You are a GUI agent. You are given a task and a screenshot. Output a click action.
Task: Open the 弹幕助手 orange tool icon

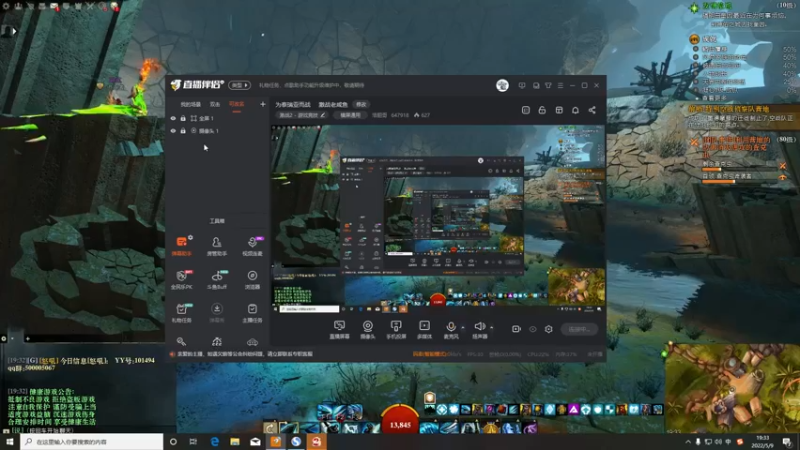point(182,245)
